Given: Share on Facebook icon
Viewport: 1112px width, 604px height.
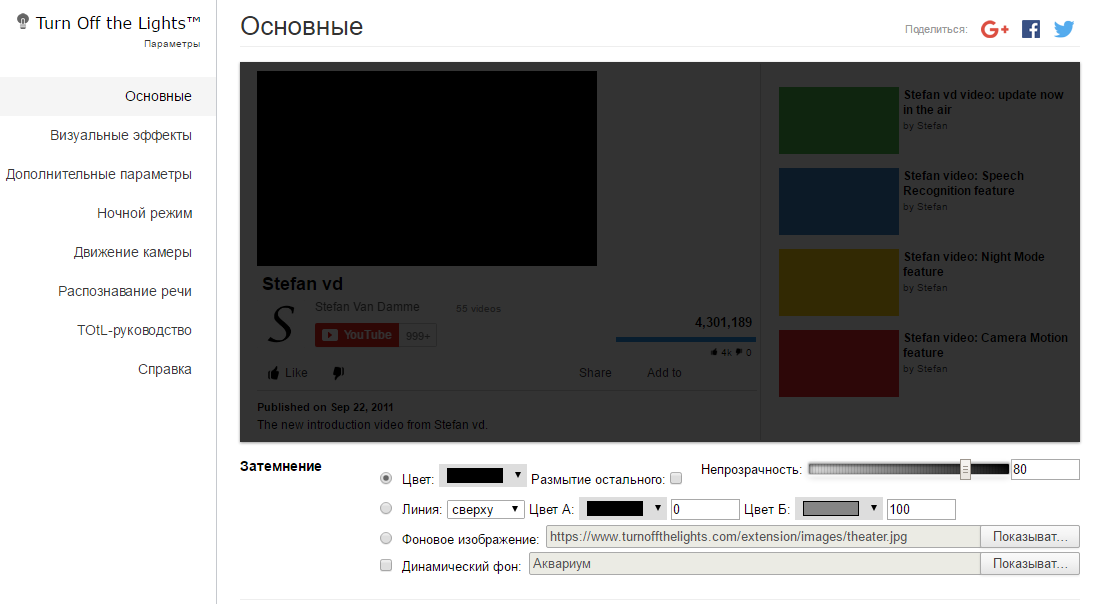Looking at the screenshot, I should pyautogui.click(x=1030, y=29).
